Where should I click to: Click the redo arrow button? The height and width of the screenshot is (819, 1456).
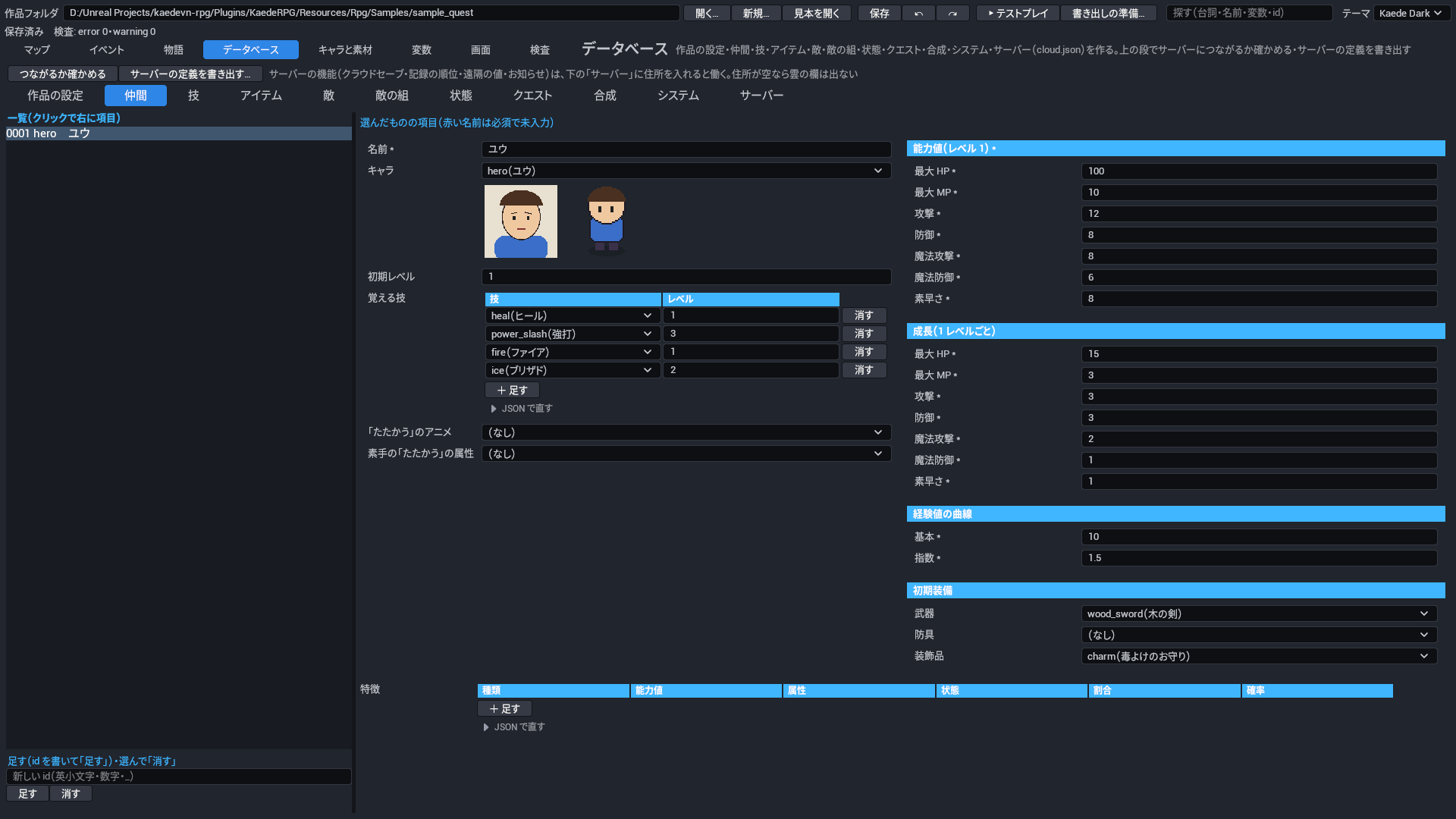click(x=952, y=13)
